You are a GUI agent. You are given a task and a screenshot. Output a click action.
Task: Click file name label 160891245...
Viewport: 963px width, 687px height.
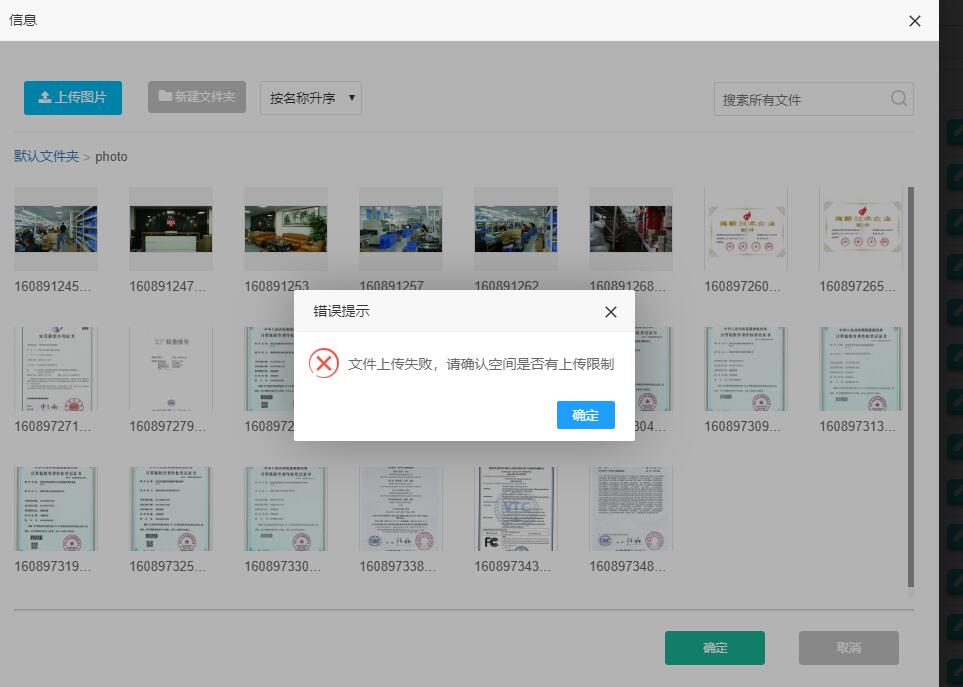[x=53, y=287]
